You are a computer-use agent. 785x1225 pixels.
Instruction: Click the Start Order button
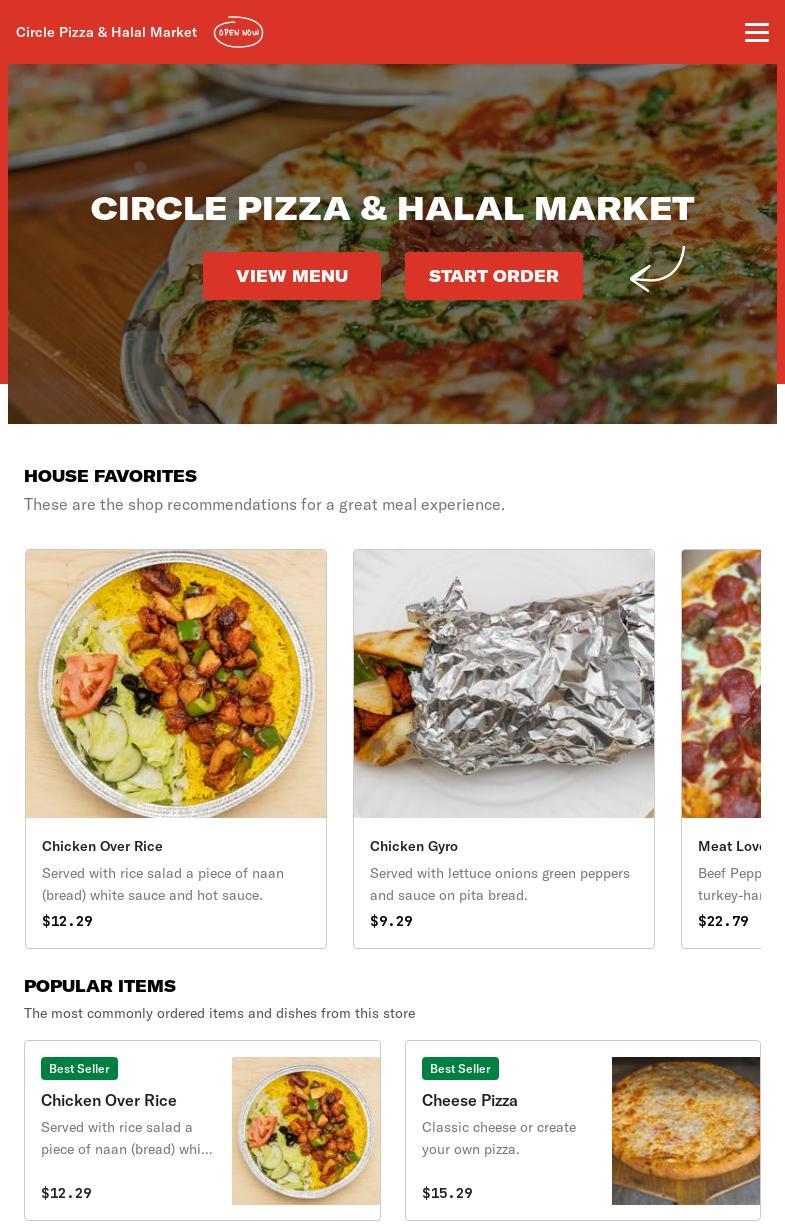click(494, 276)
